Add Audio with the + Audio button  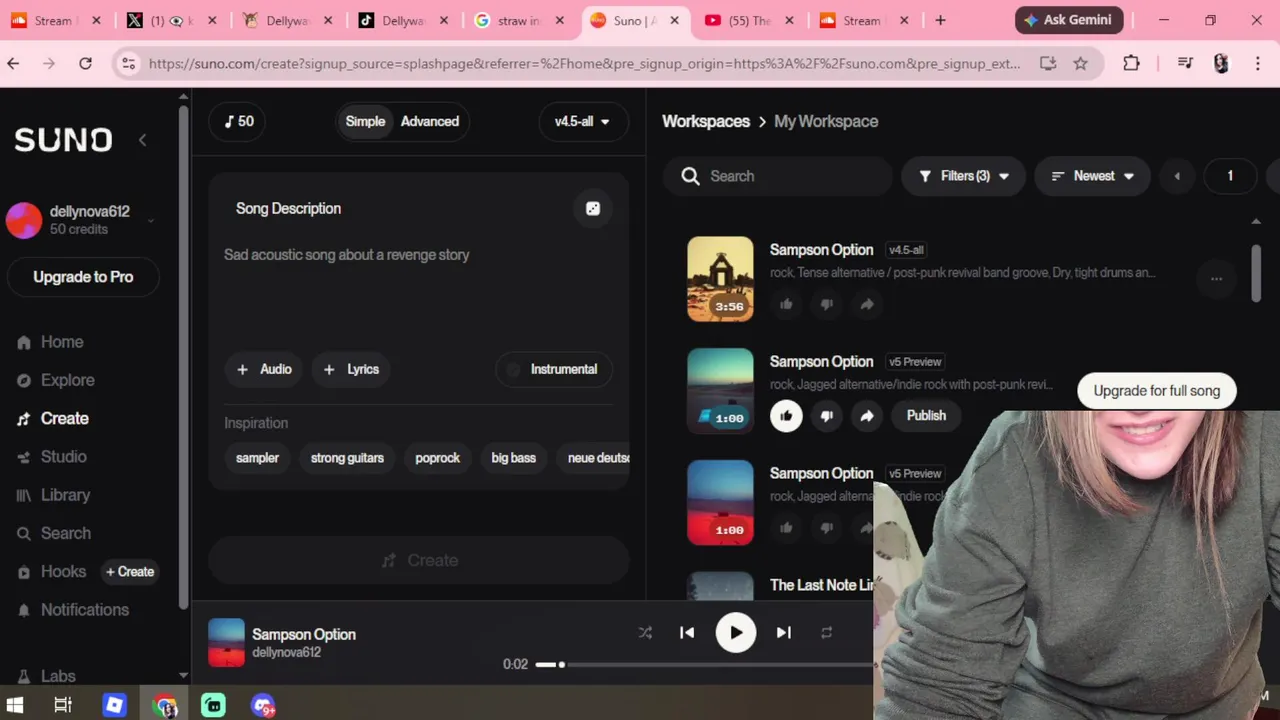(265, 369)
